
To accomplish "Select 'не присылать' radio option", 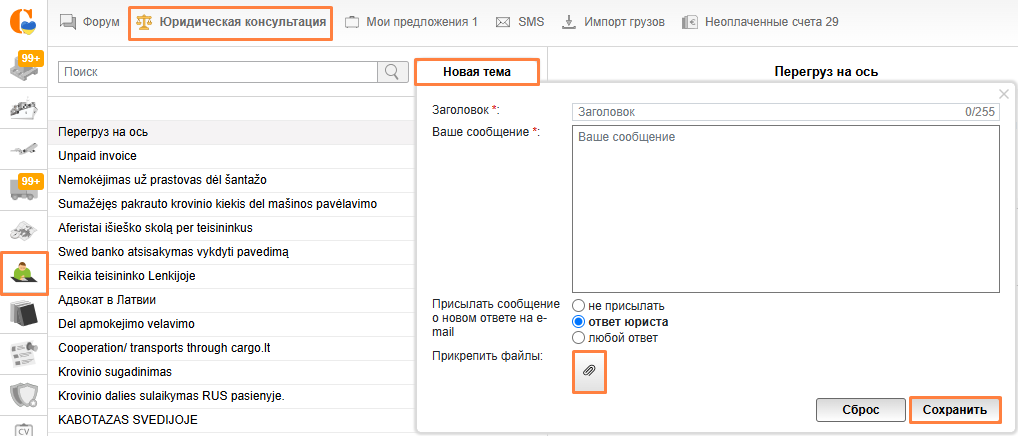I will (x=578, y=306).
